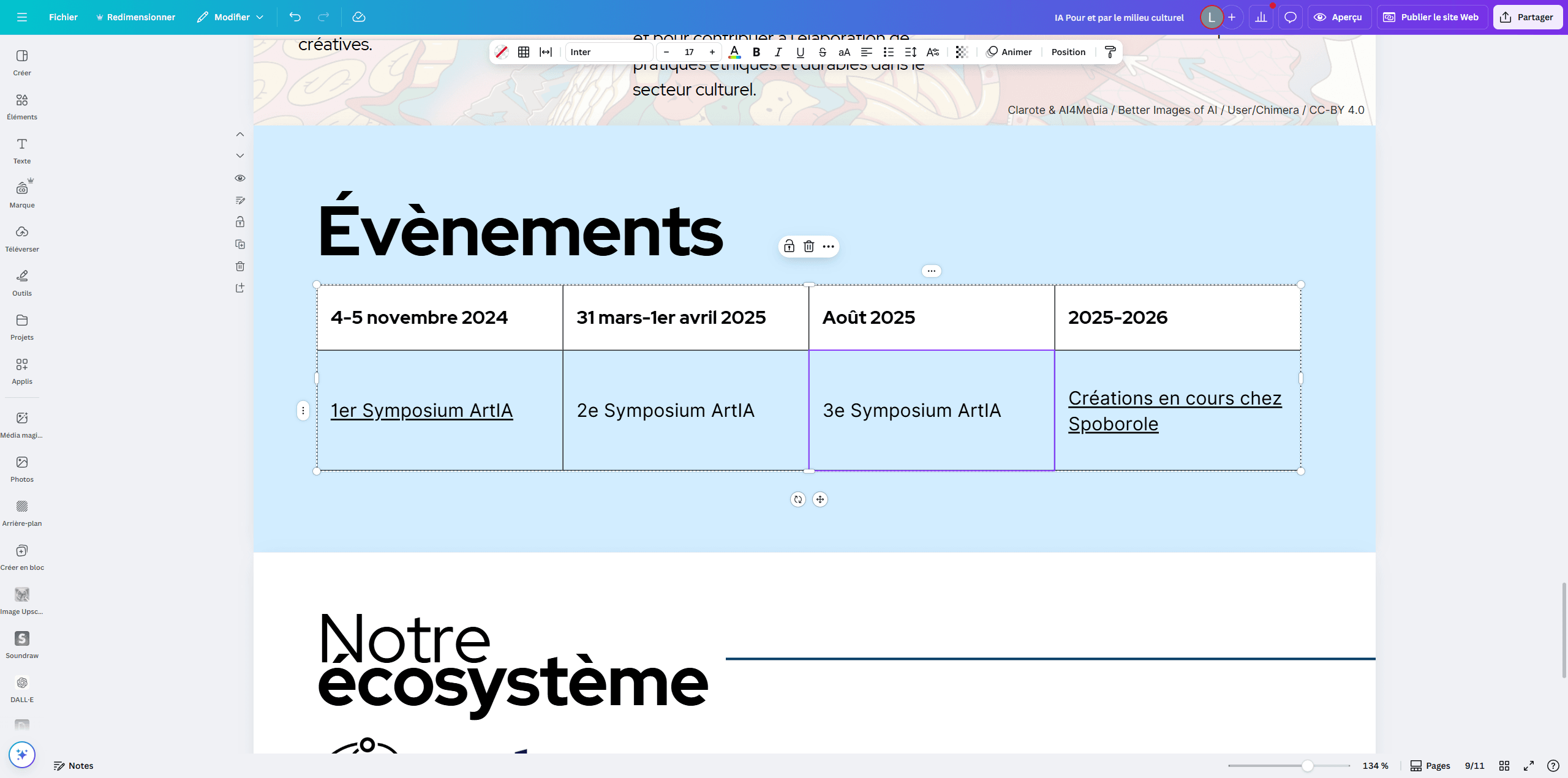The width and height of the screenshot is (1568, 778).
Task: Open the Projets folder panel
Action: [22, 327]
